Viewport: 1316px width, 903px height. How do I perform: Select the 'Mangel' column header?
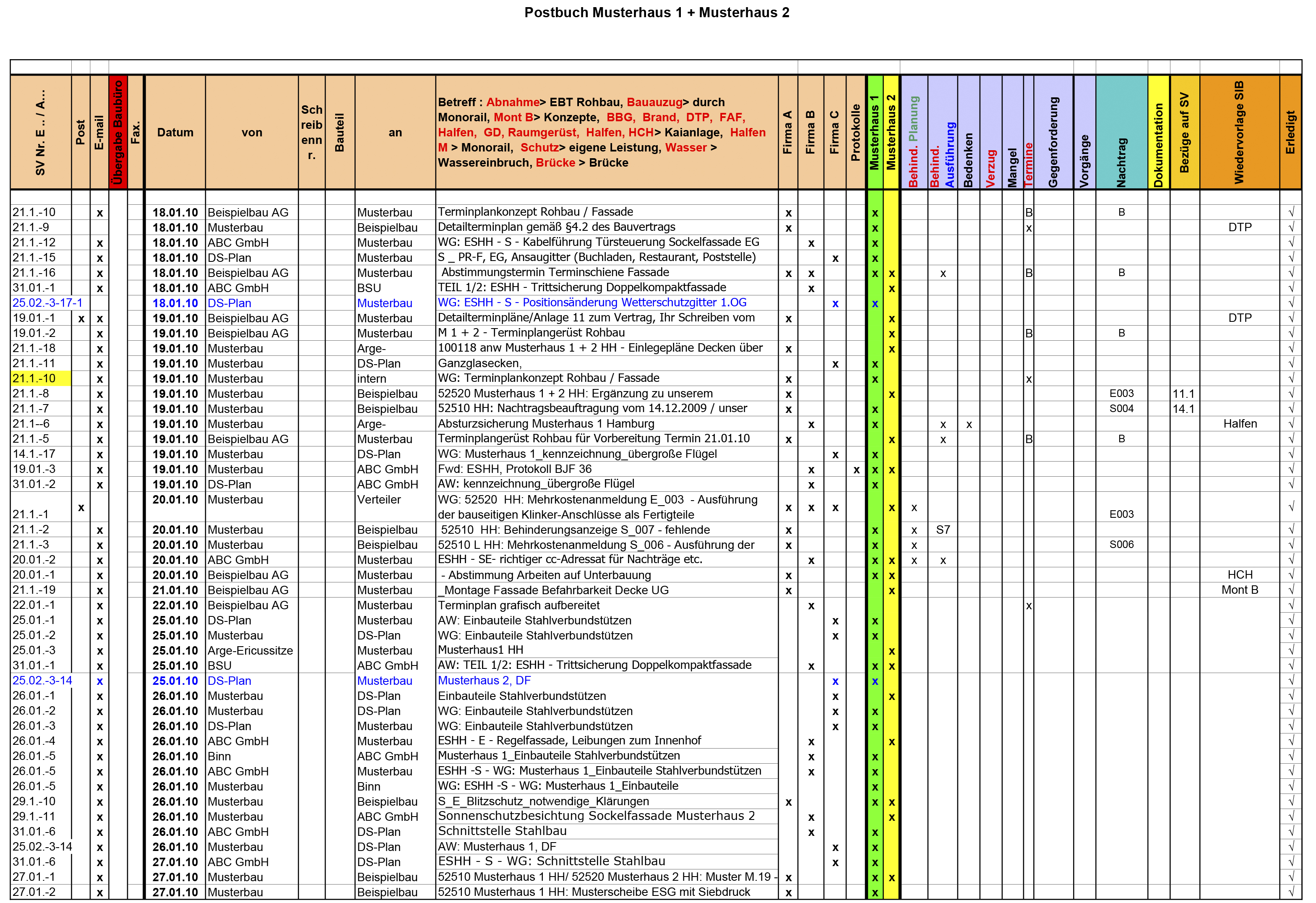coord(1012,132)
